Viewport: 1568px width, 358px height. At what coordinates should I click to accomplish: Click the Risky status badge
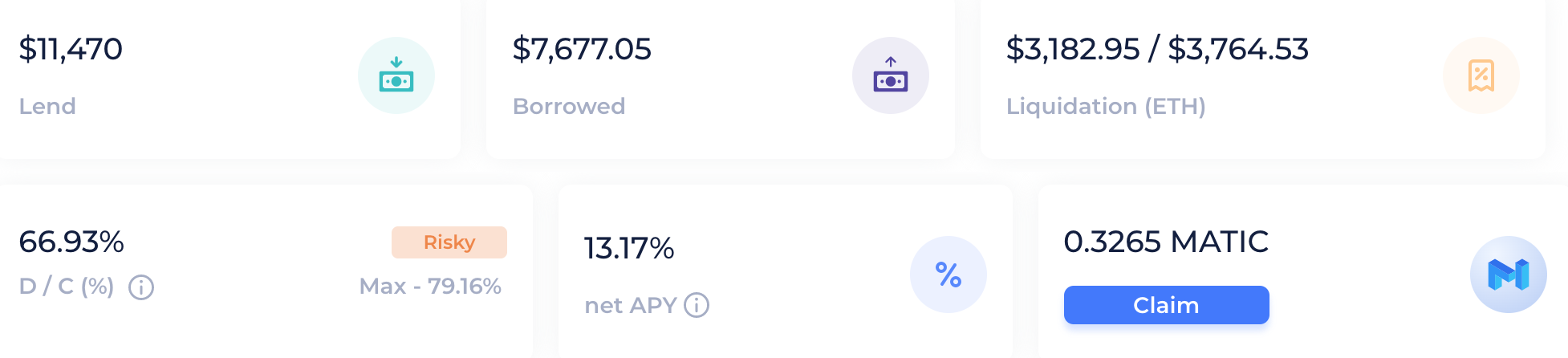[449, 242]
